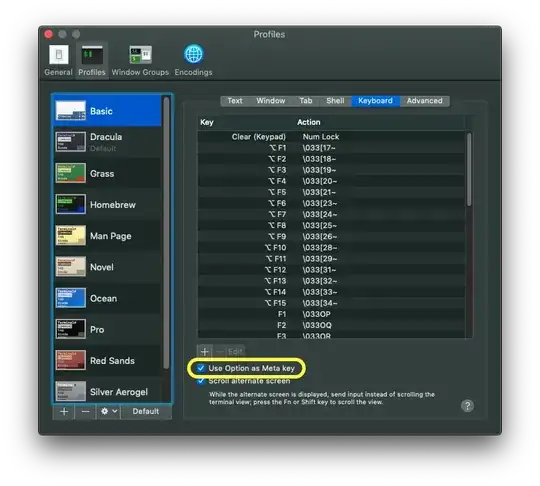Select the Grass profile

coord(107,173)
